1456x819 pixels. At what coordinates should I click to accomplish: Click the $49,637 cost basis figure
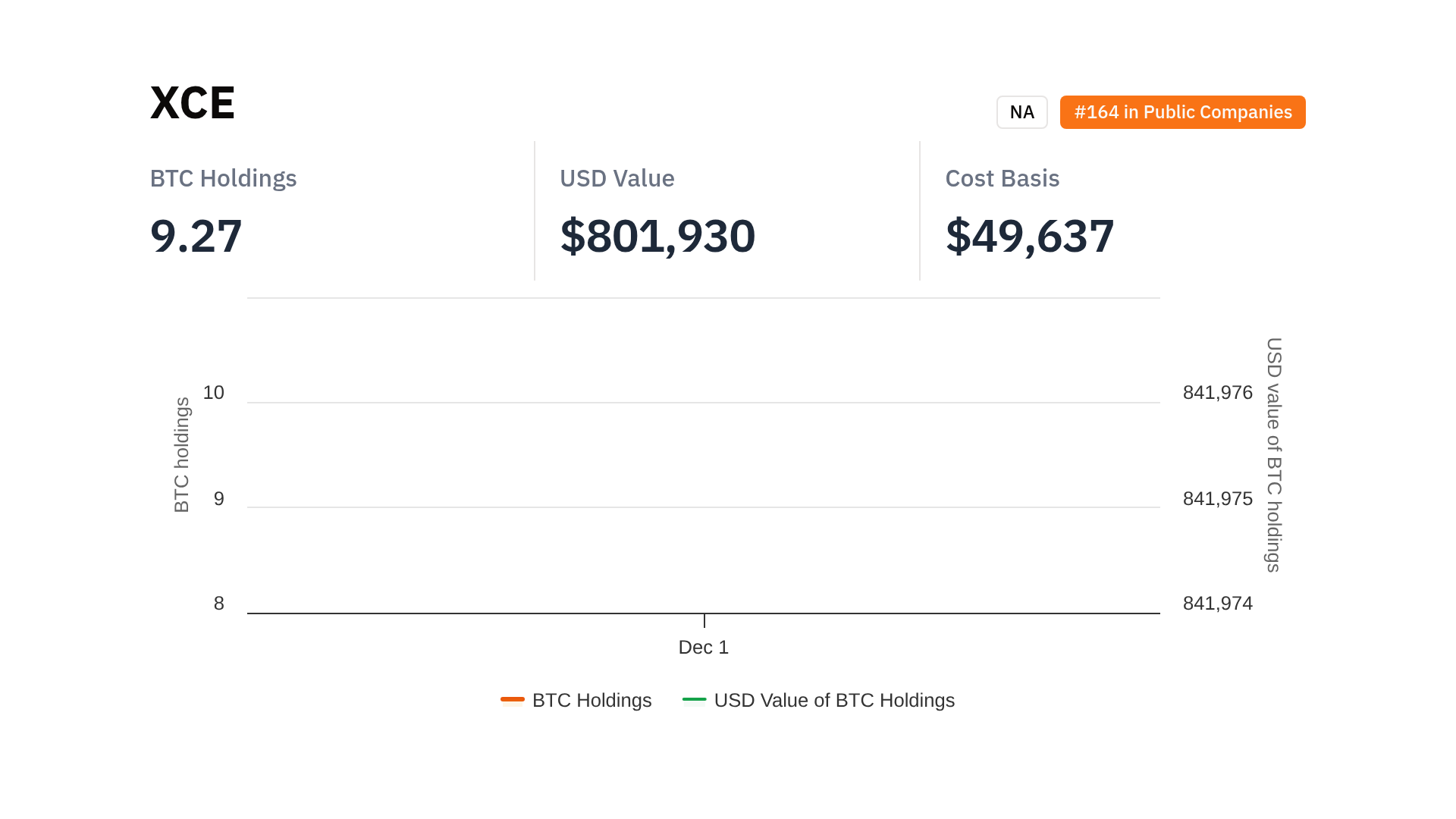click(1029, 236)
